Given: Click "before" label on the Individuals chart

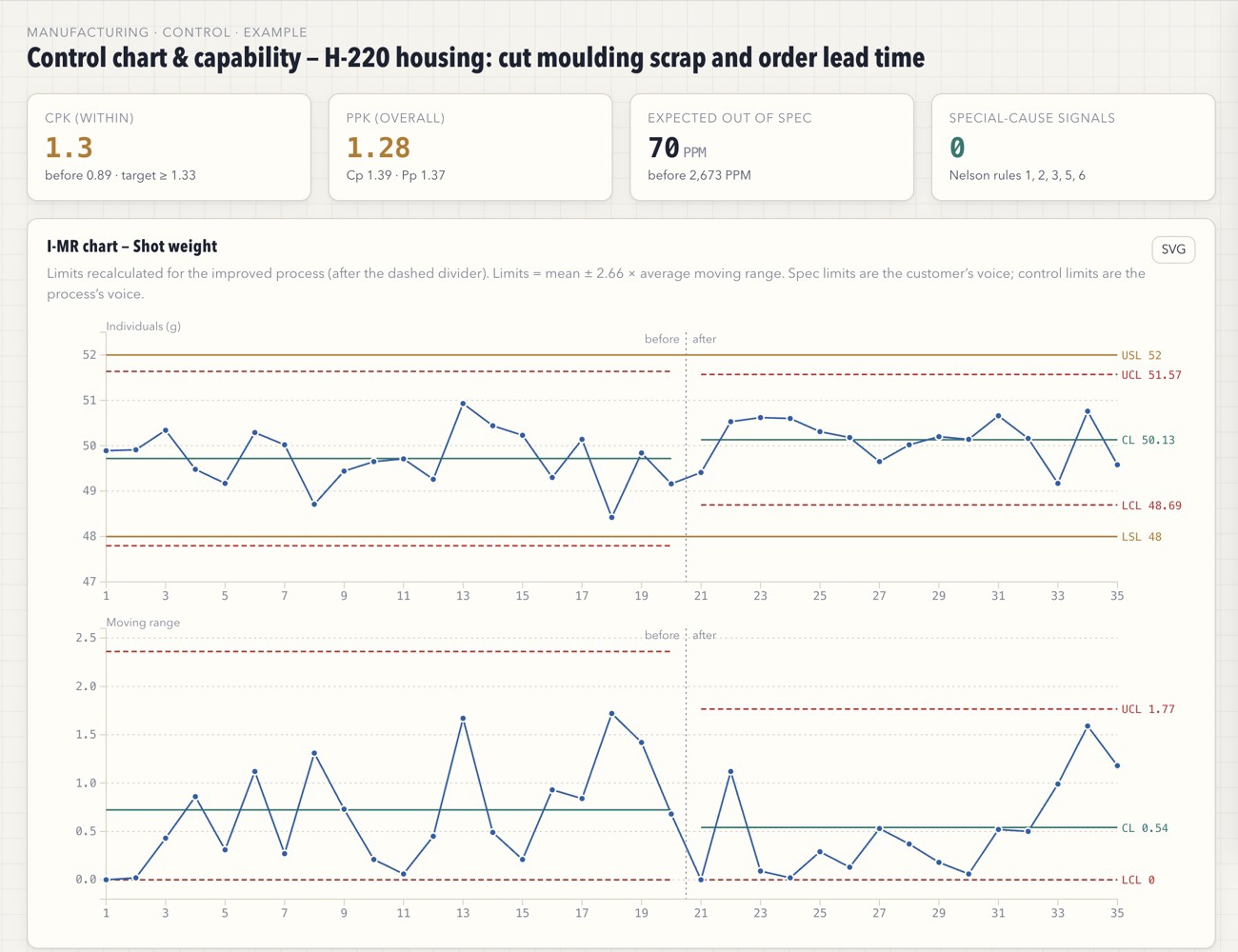Looking at the screenshot, I should (x=662, y=339).
